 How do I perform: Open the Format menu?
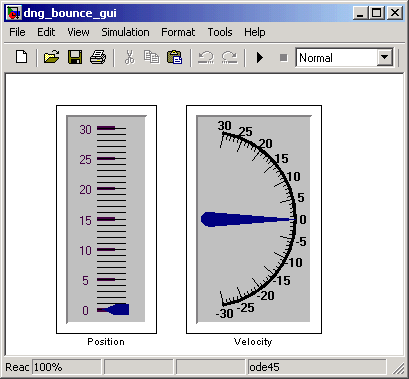[178, 32]
